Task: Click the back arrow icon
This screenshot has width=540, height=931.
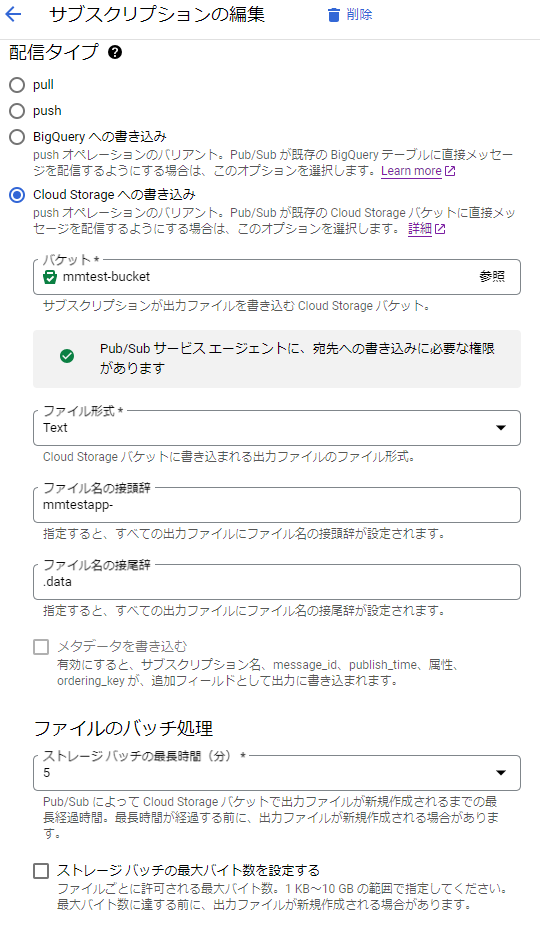Action: click(13, 14)
